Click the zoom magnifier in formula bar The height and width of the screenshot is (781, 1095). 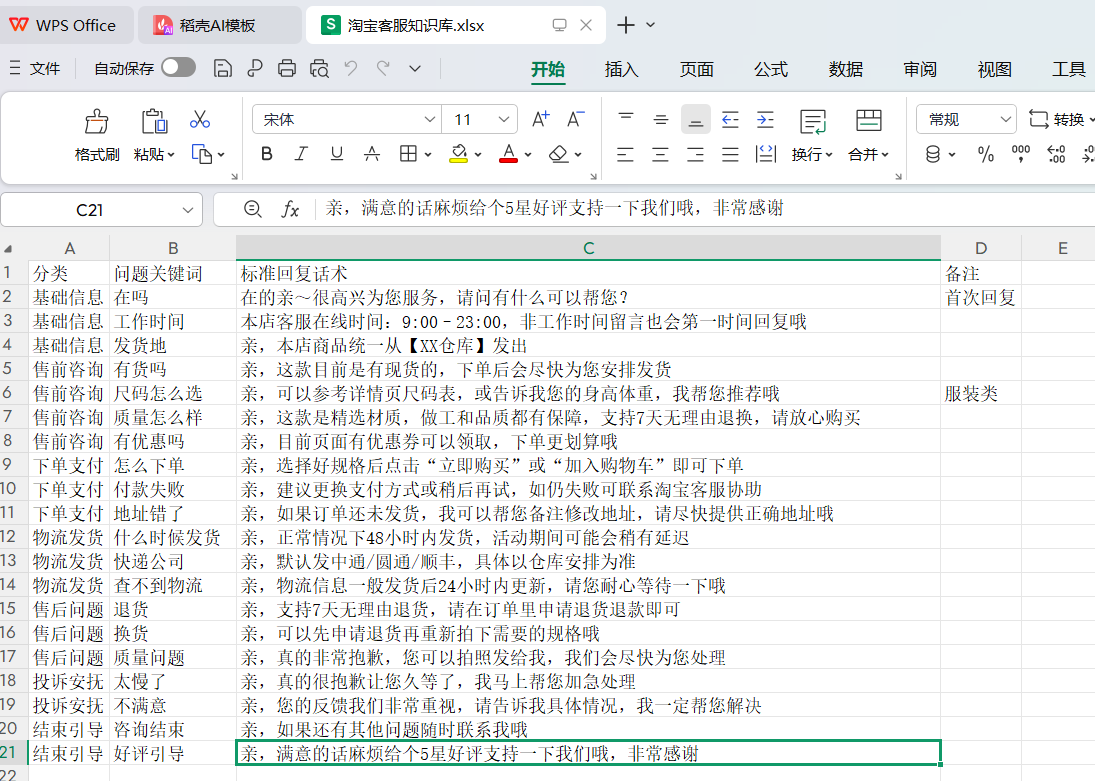click(253, 209)
